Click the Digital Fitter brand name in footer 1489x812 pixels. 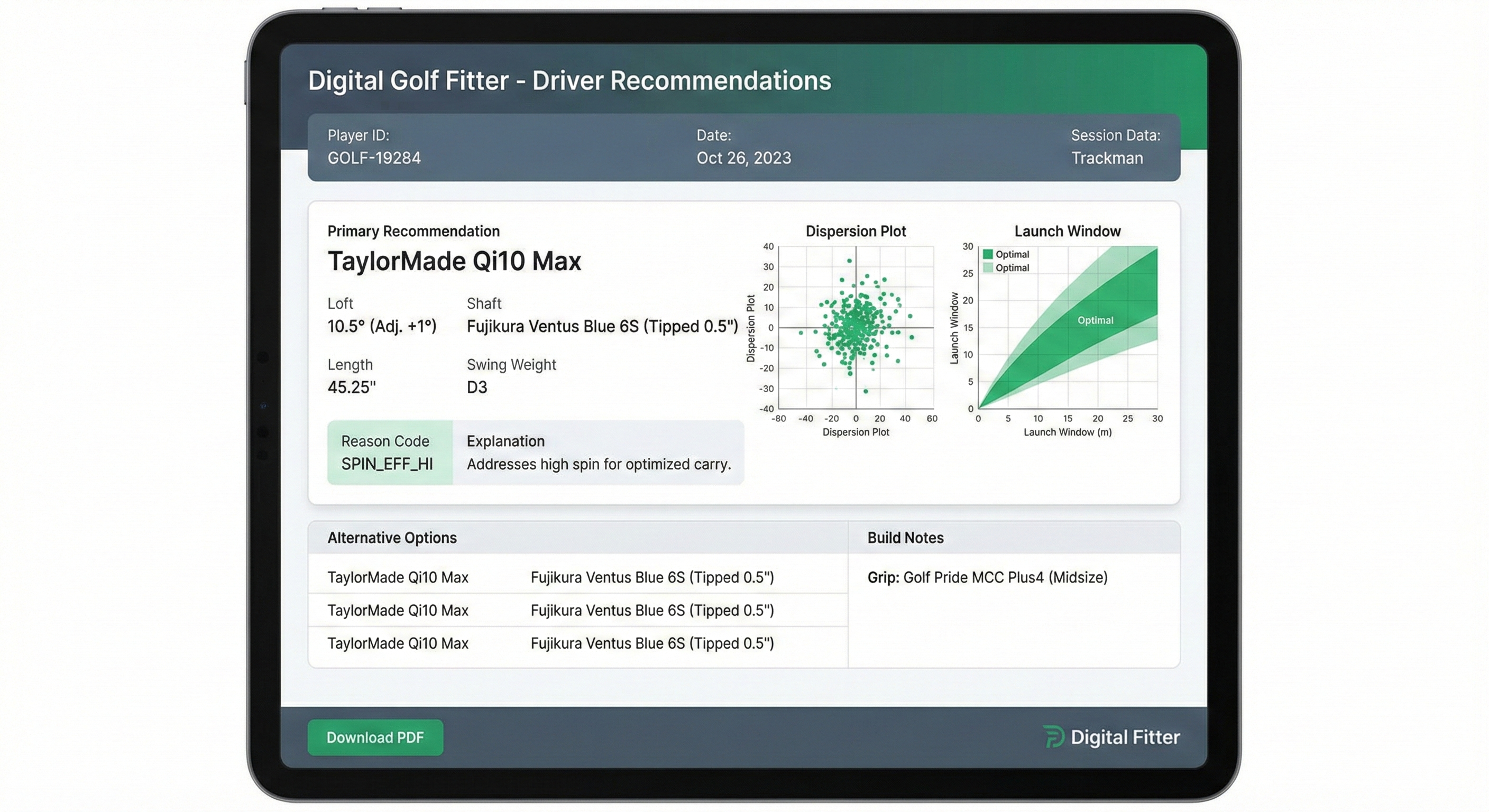(x=1125, y=737)
